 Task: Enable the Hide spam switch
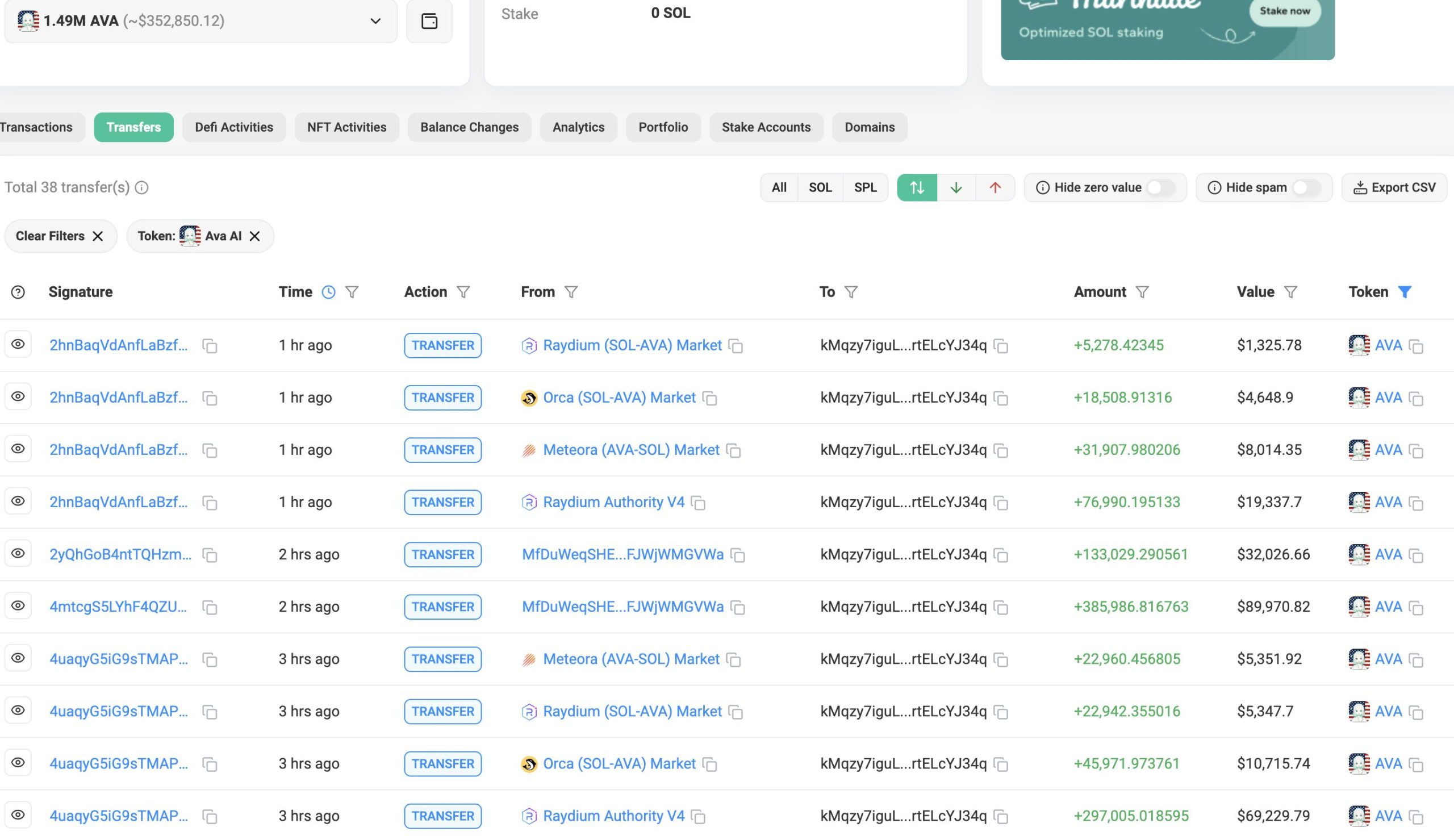pos(1306,187)
